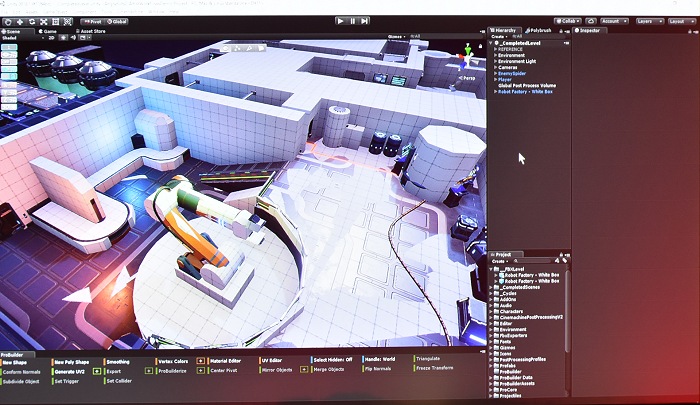Toggle scene audio speaker icon
Screen dimensions: 700x405
73,38
